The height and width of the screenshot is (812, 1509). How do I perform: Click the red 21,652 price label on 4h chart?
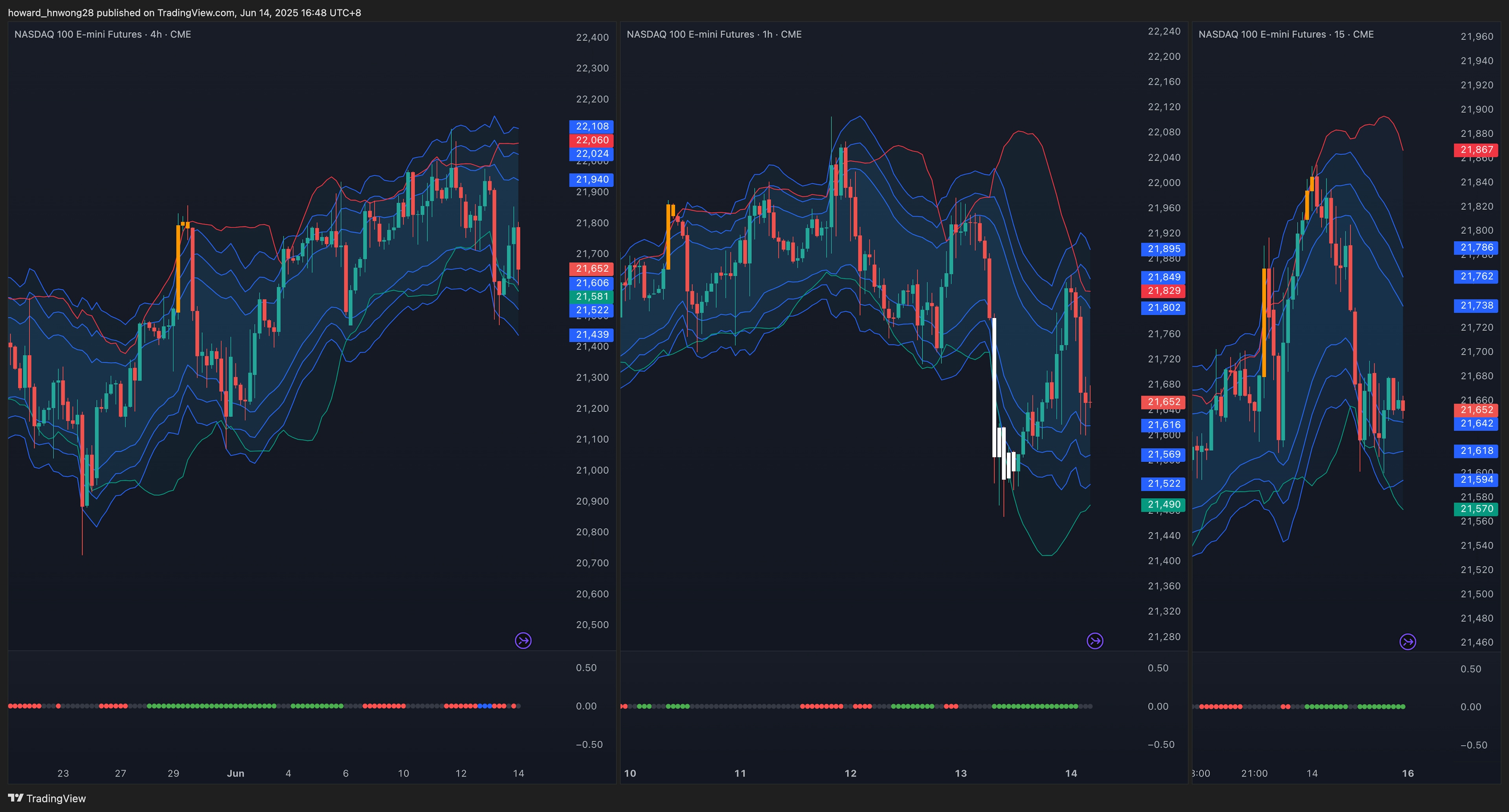(x=592, y=269)
